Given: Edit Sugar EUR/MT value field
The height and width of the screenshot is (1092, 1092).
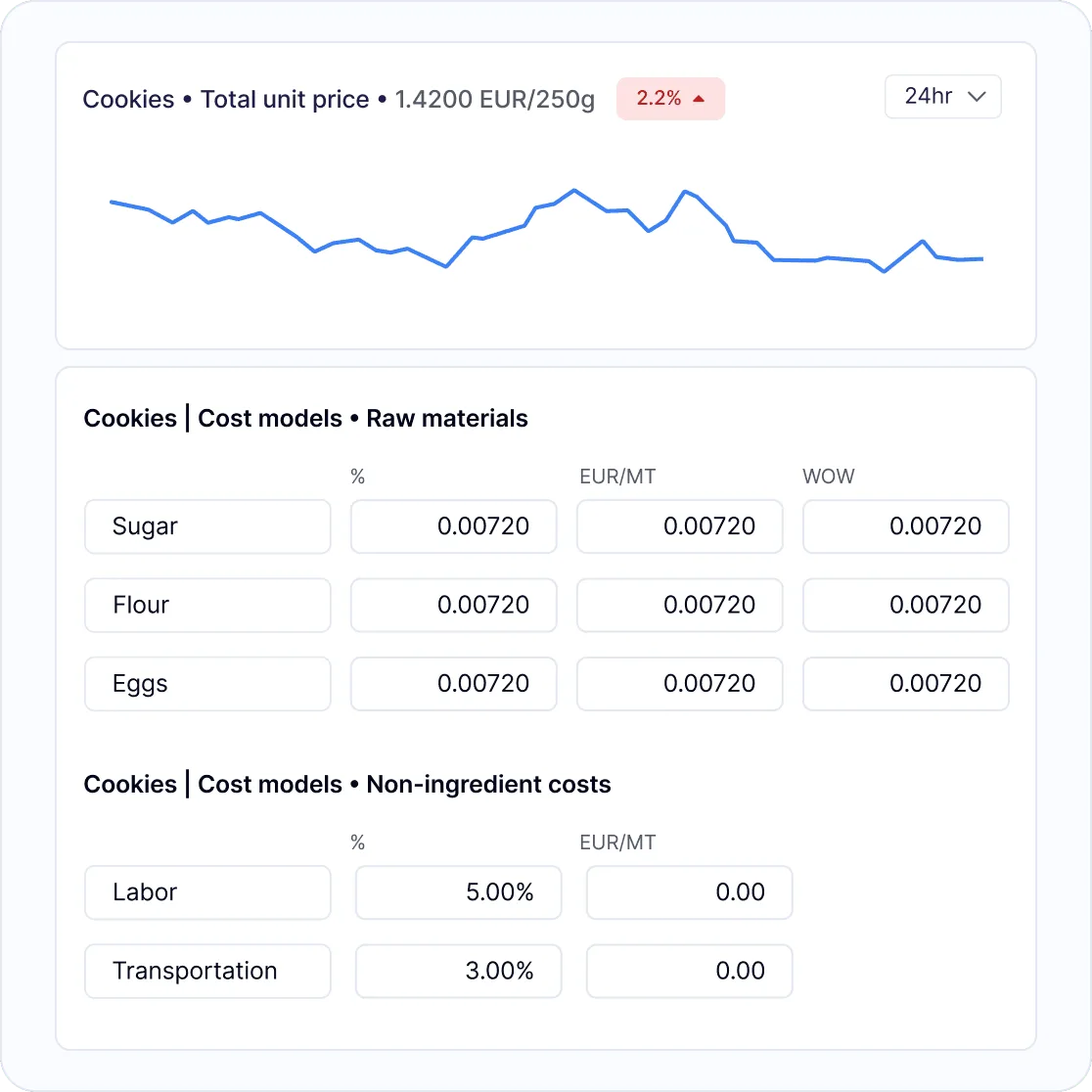Looking at the screenshot, I should click(x=680, y=526).
